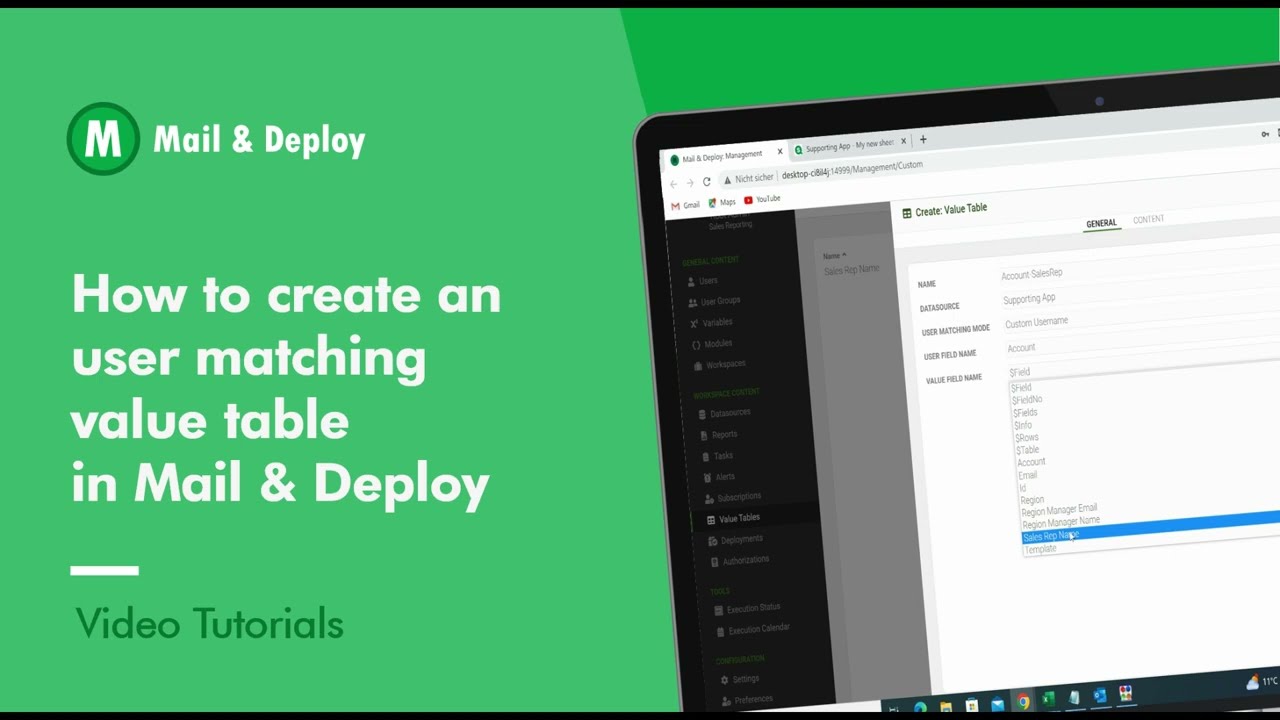Select the GENERAL tab
This screenshot has width=1280, height=720.
click(x=1101, y=223)
